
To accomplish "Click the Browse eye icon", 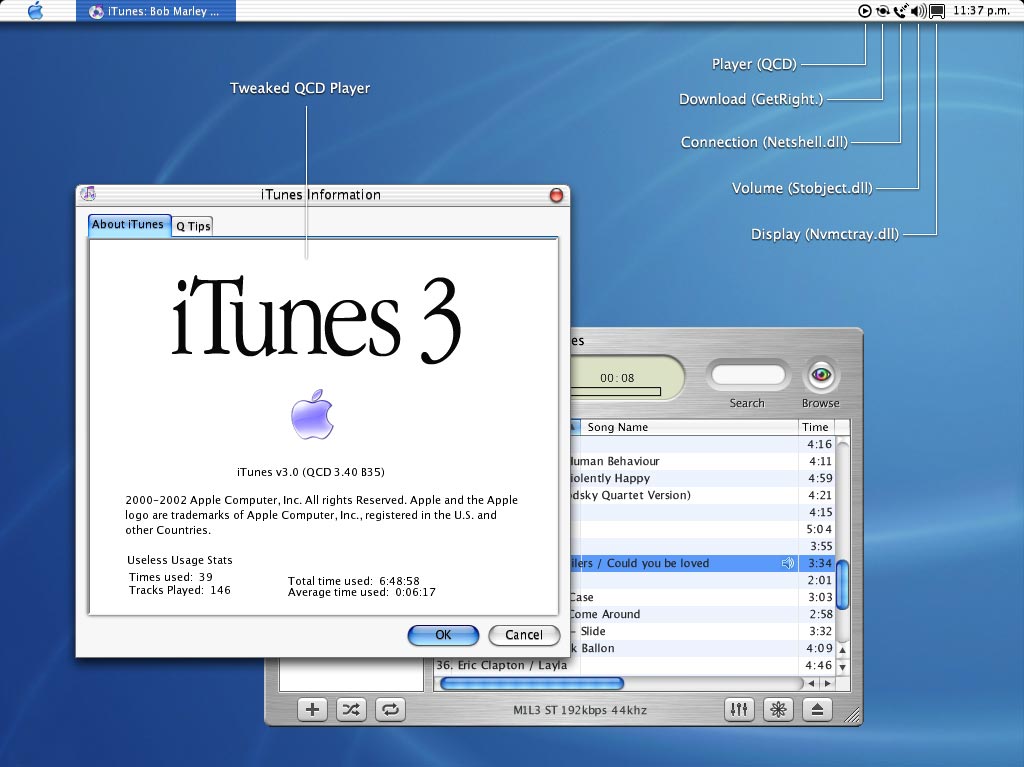I will click(x=821, y=375).
